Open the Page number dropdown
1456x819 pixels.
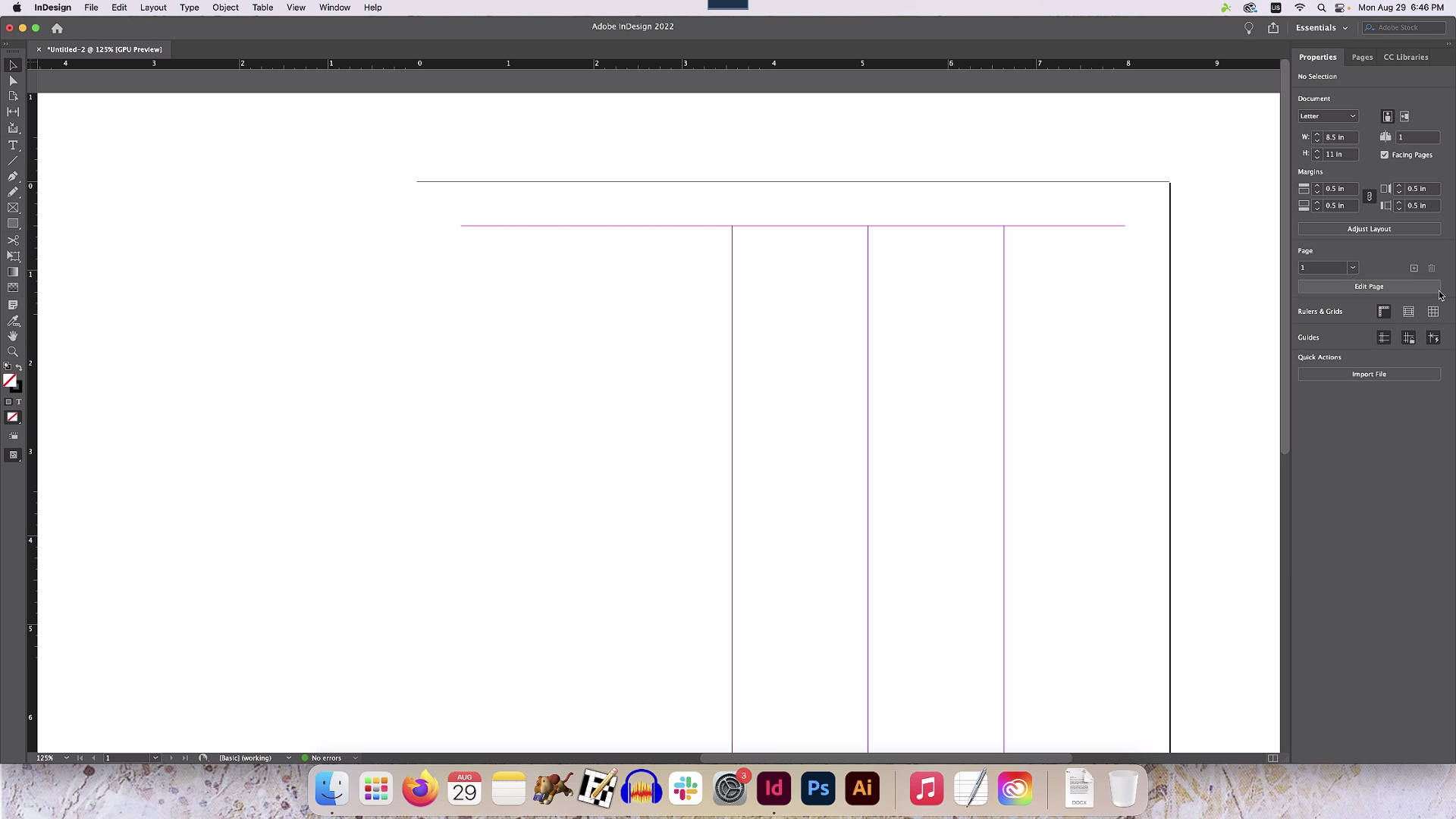pos(1353,268)
